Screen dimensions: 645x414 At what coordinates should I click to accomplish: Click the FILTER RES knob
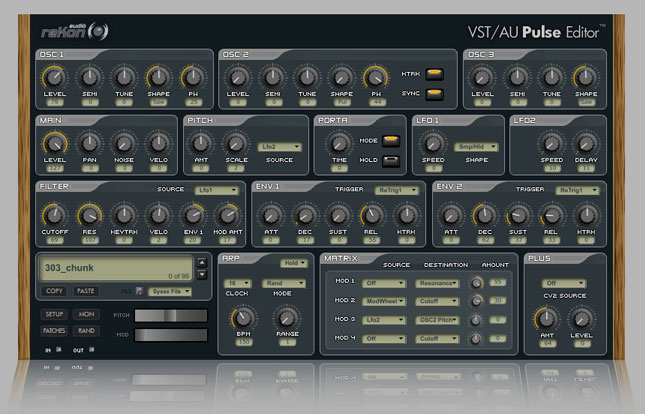click(x=89, y=215)
